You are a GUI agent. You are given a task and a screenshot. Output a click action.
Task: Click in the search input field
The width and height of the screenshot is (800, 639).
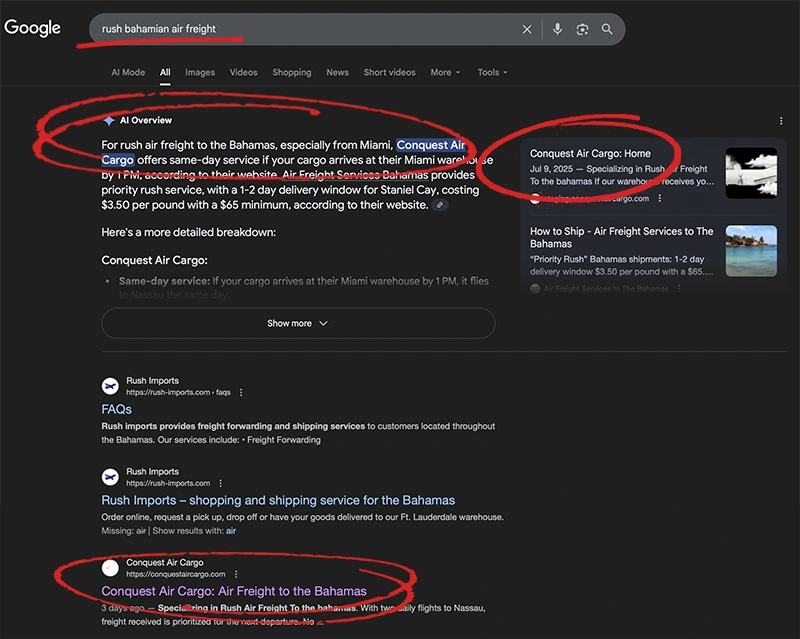(300, 30)
